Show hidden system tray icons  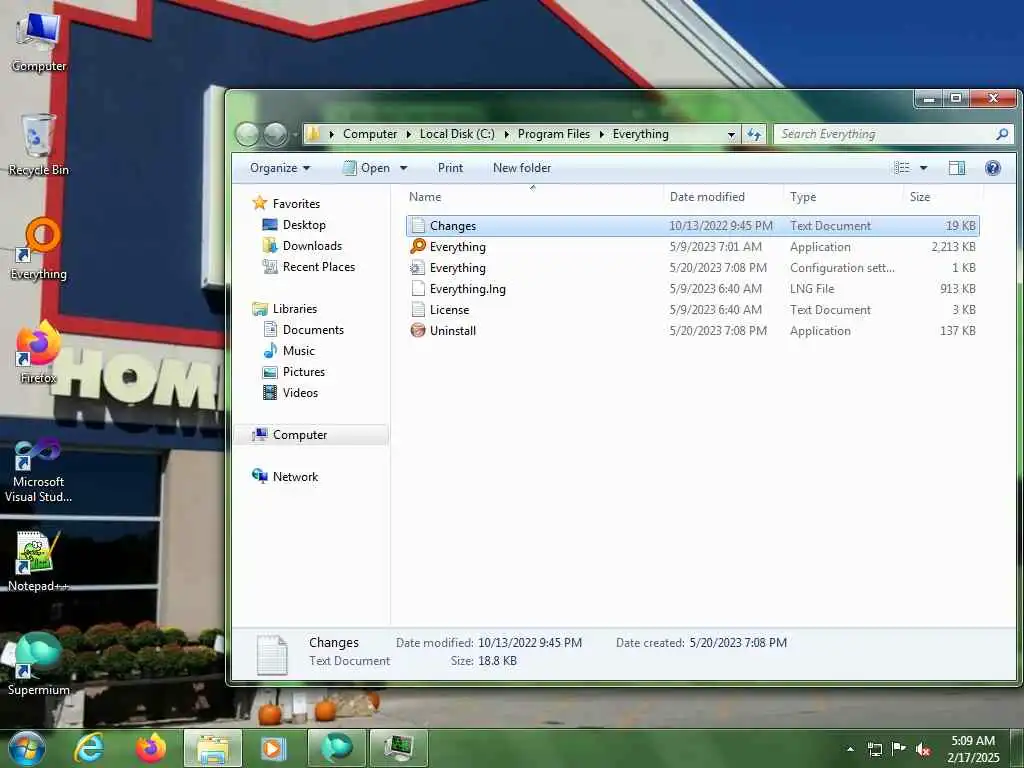(850, 749)
